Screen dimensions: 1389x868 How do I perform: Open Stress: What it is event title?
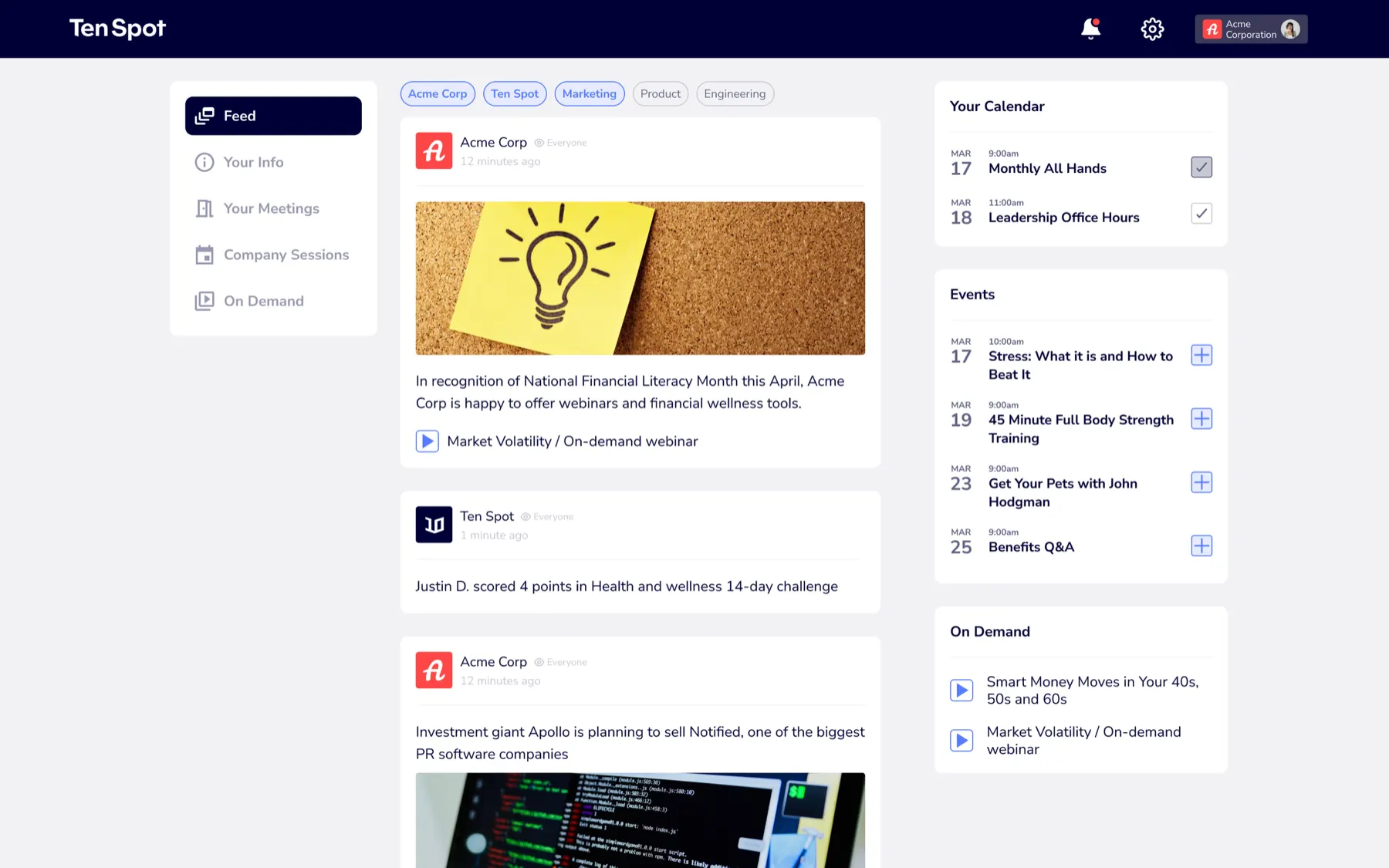[1080, 365]
